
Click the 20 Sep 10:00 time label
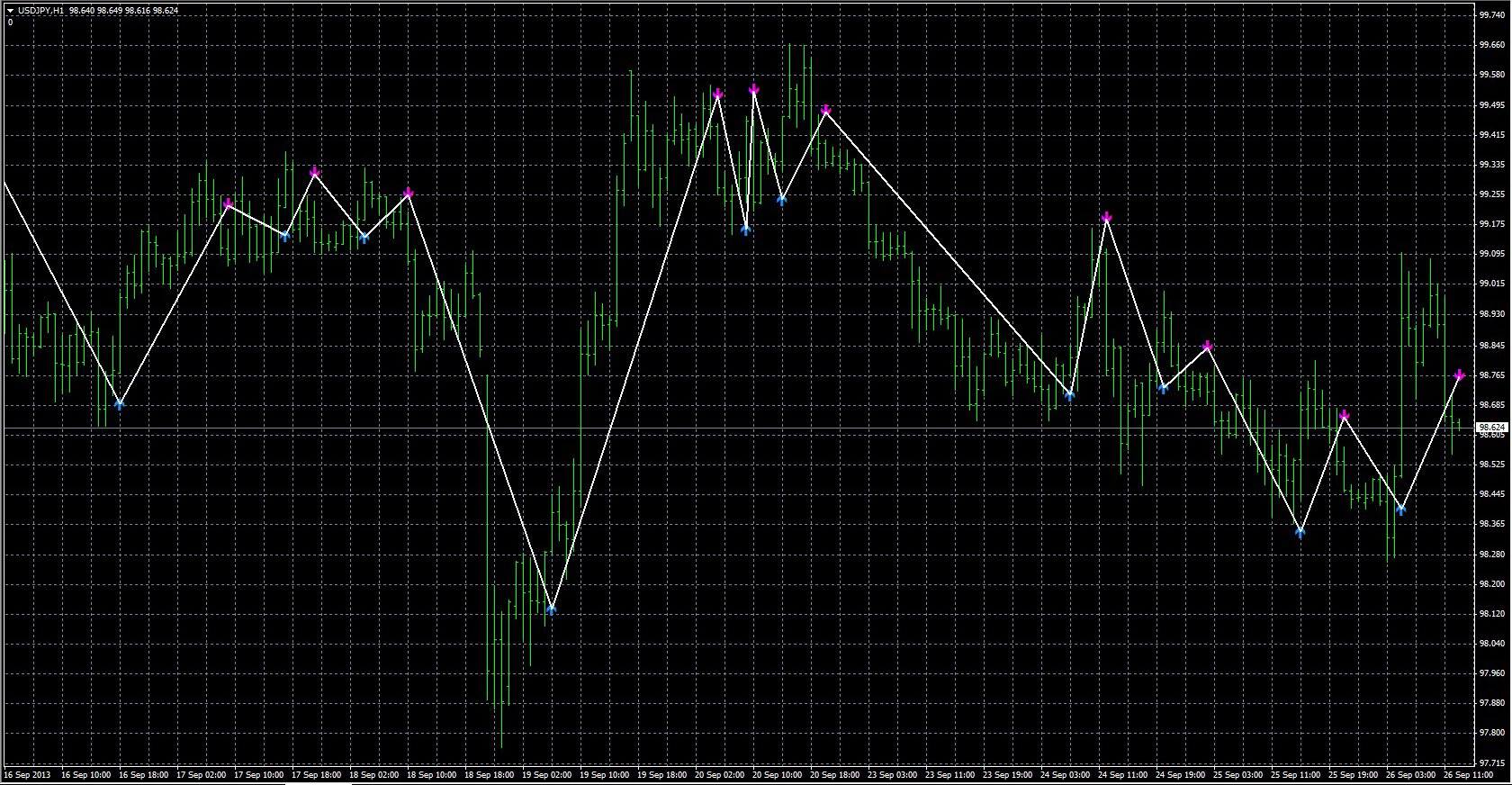tap(777, 774)
